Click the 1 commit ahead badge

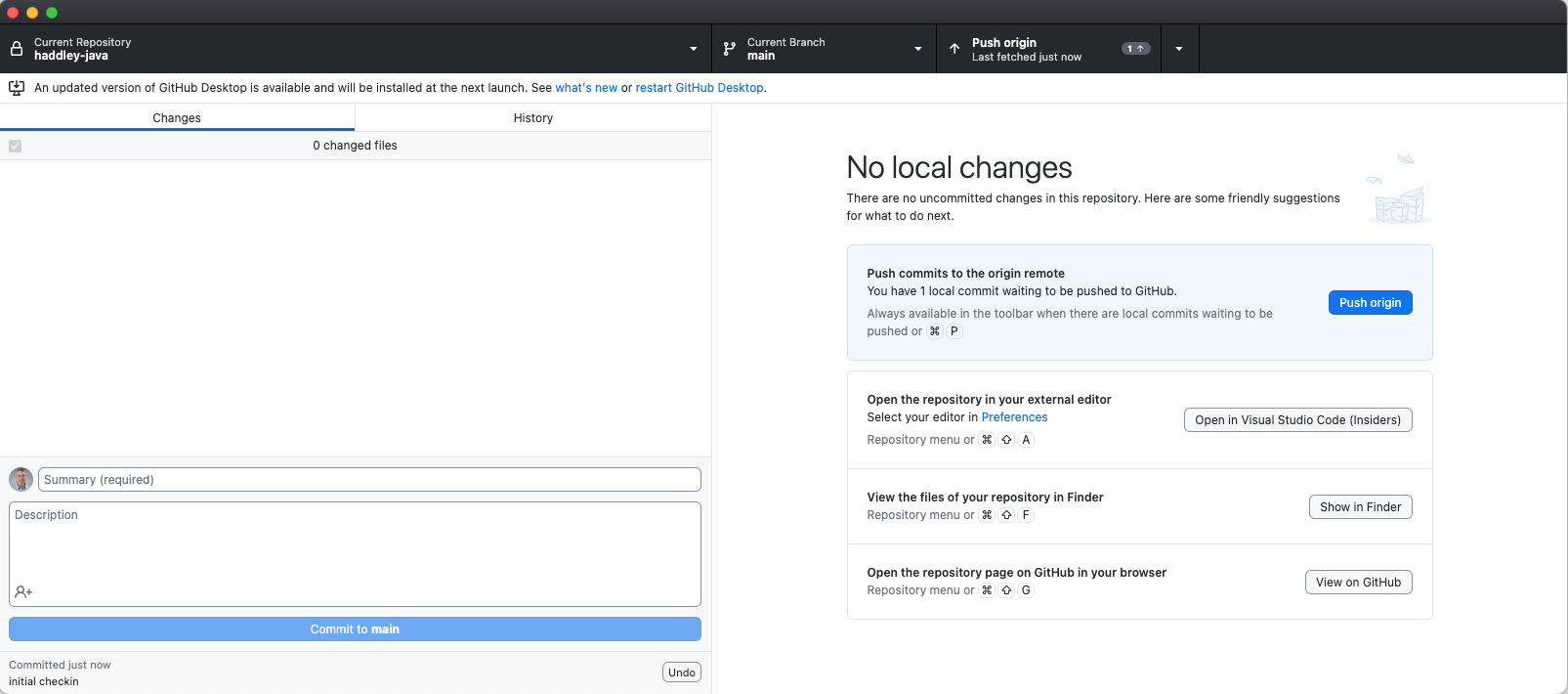1135,49
